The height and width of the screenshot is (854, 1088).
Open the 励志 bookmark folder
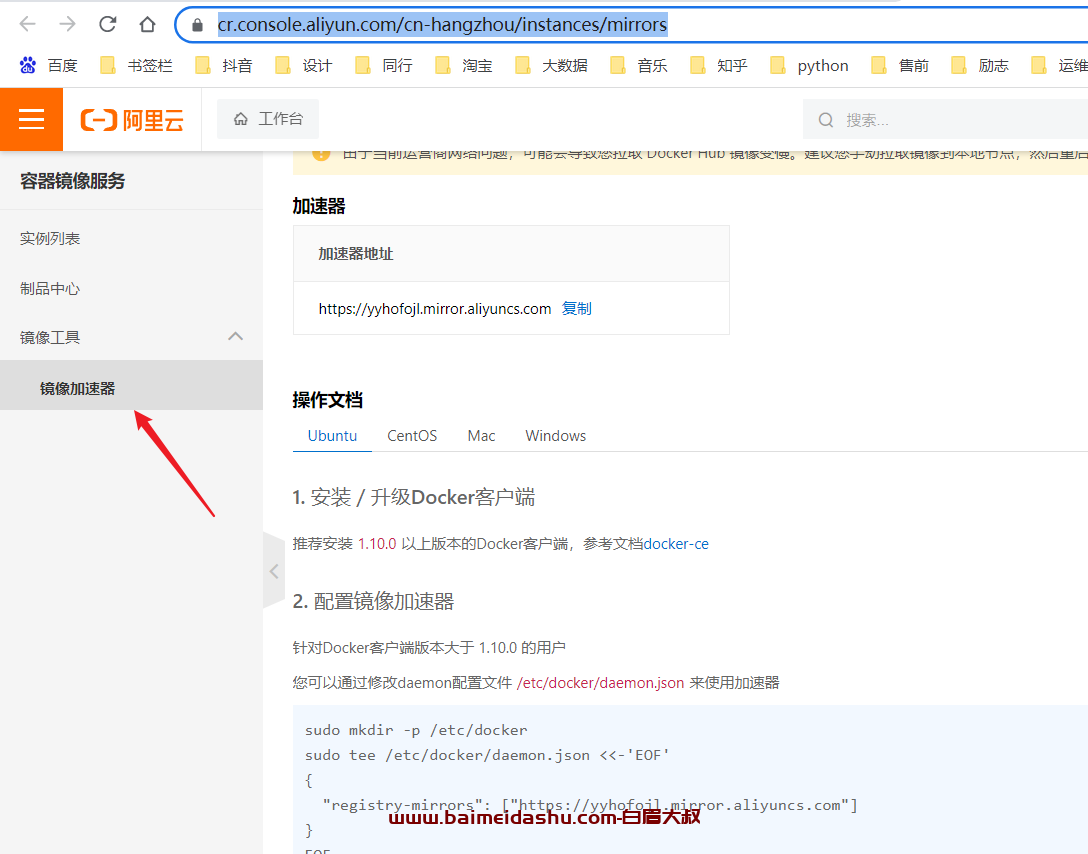[980, 65]
